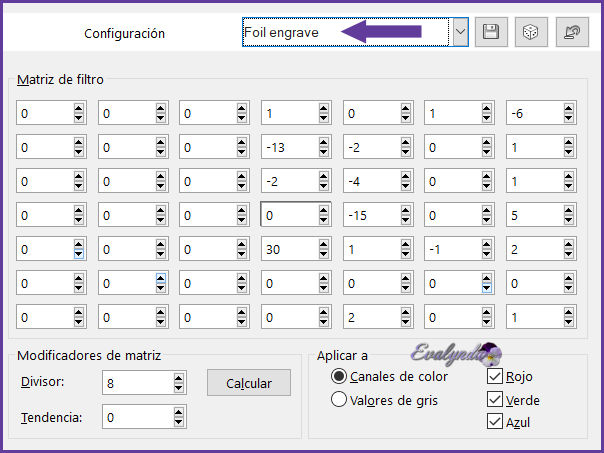Click the save preset floppy disk icon

491,32
